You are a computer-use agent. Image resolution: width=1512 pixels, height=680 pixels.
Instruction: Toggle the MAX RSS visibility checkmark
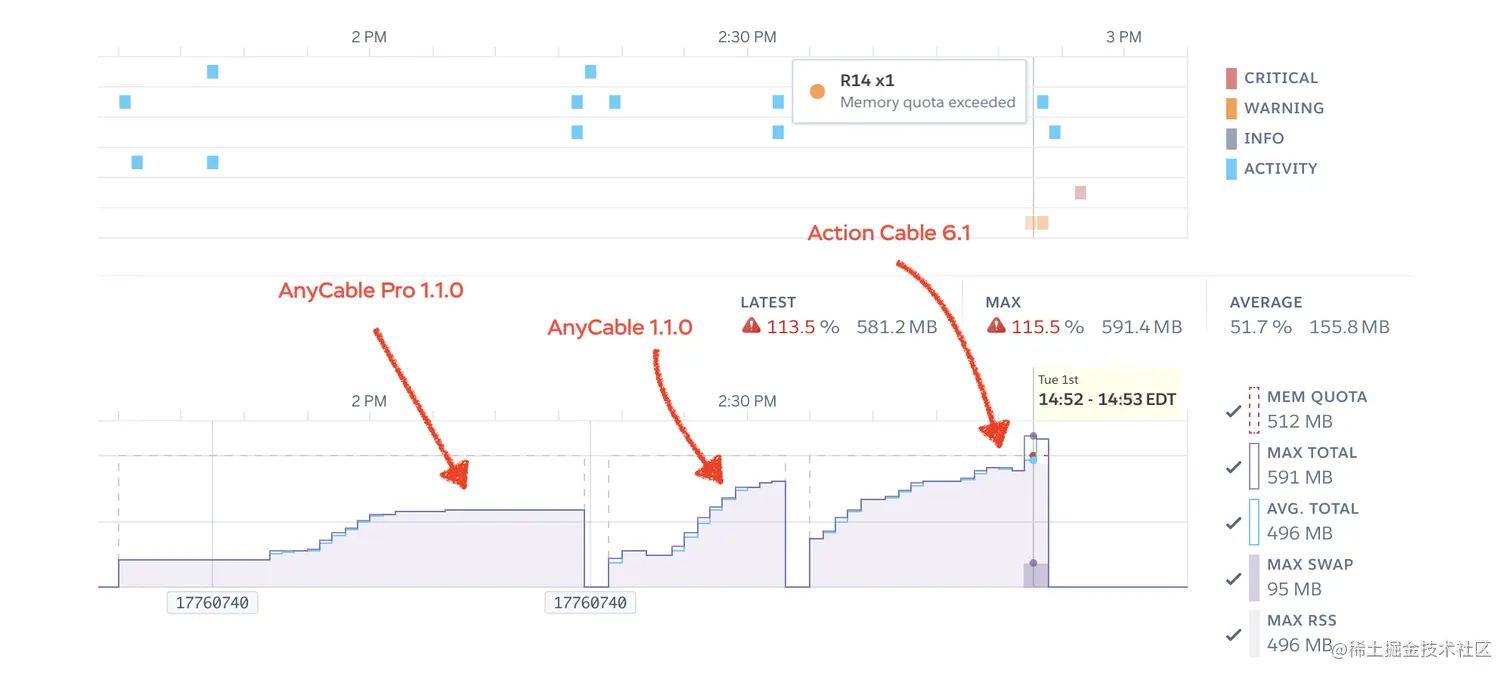1234,633
